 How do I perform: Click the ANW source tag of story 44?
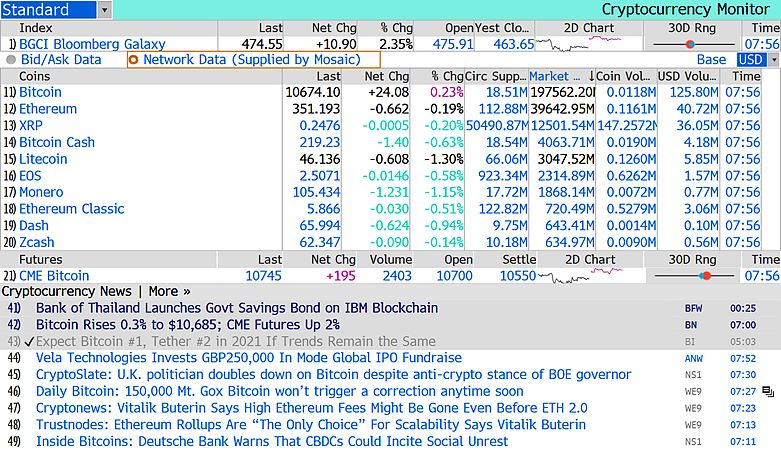pos(693,358)
